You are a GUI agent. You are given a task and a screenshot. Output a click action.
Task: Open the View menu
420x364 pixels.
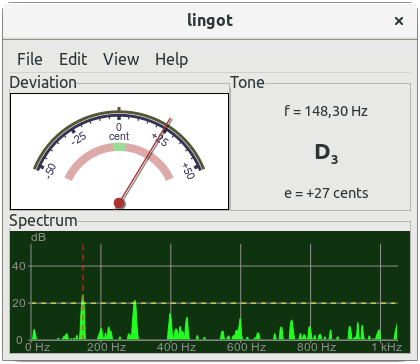tap(121, 59)
